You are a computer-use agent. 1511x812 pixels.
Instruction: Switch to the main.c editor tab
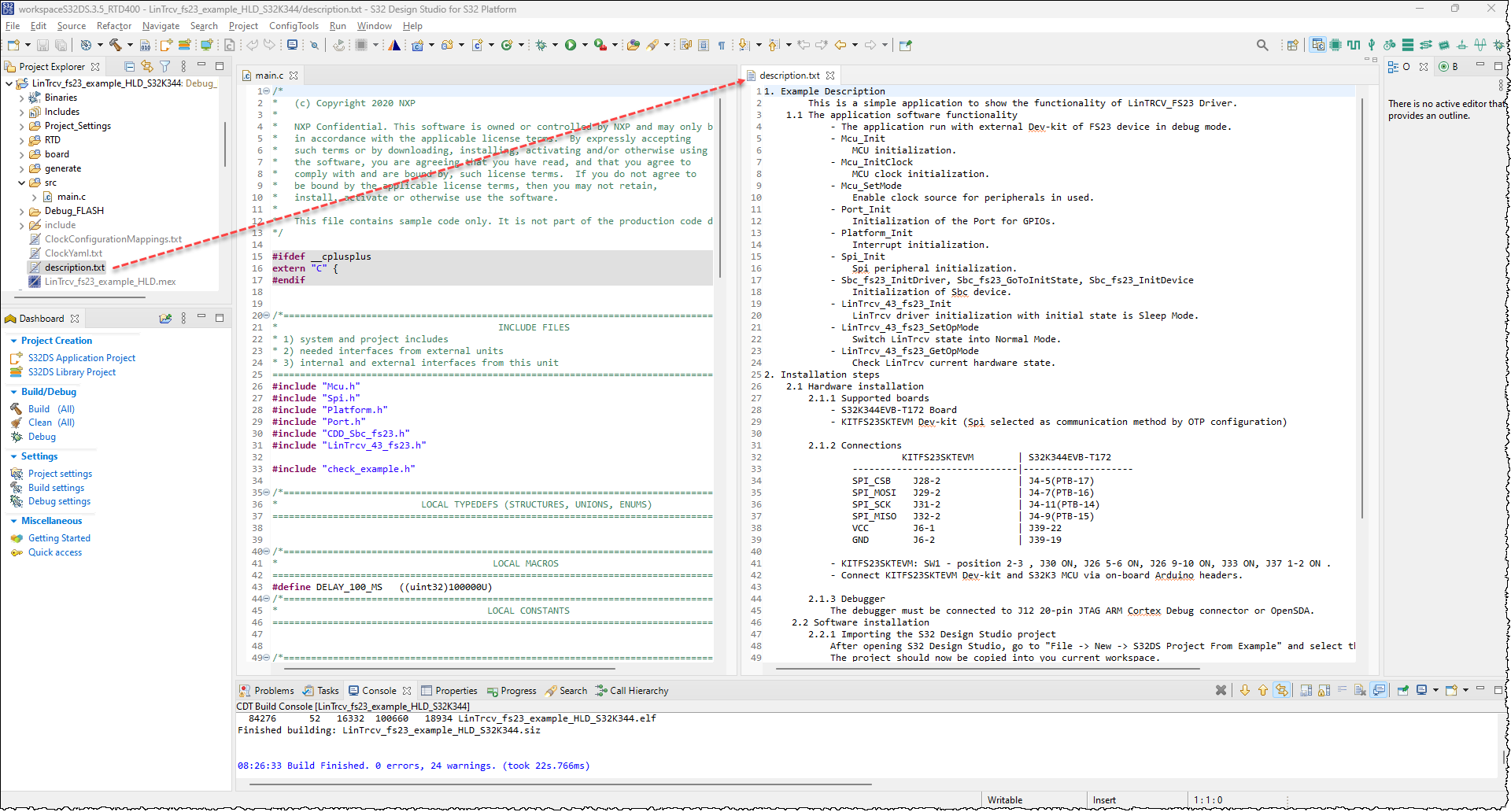click(268, 76)
